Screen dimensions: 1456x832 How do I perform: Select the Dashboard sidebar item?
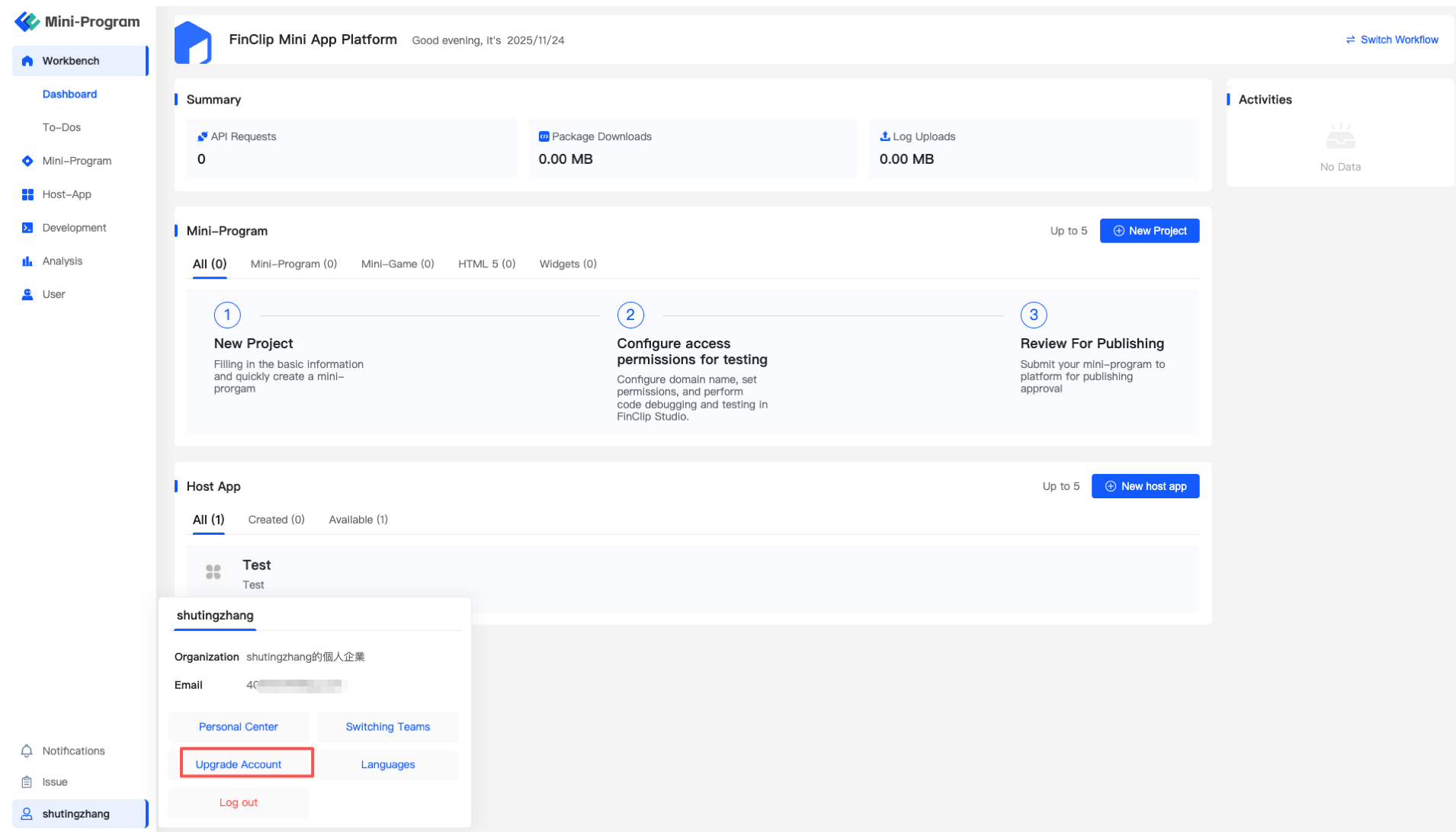pos(69,94)
